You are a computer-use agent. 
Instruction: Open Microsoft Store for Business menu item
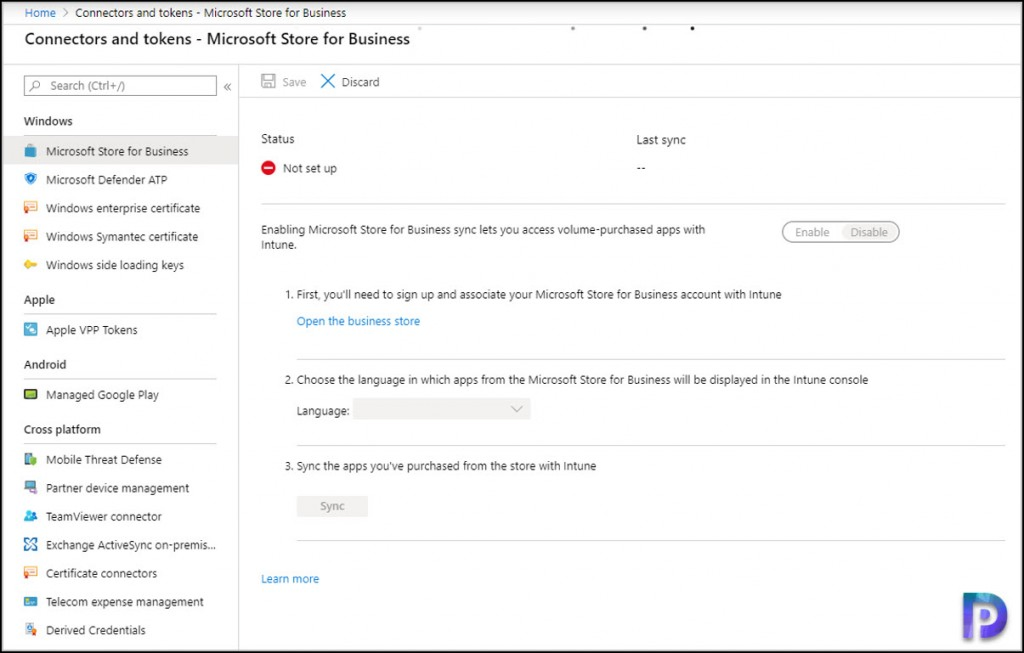[x=120, y=151]
